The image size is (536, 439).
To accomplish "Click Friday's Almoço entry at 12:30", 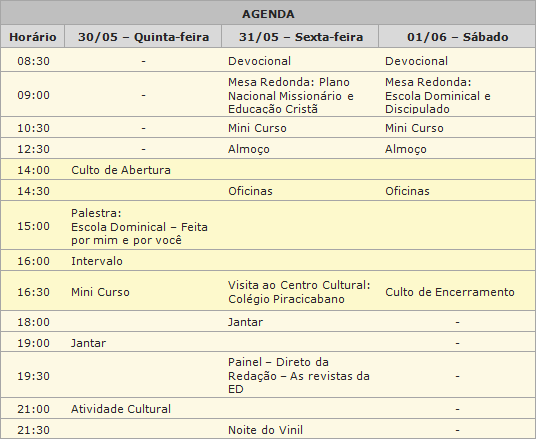I will (x=249, y=149).
